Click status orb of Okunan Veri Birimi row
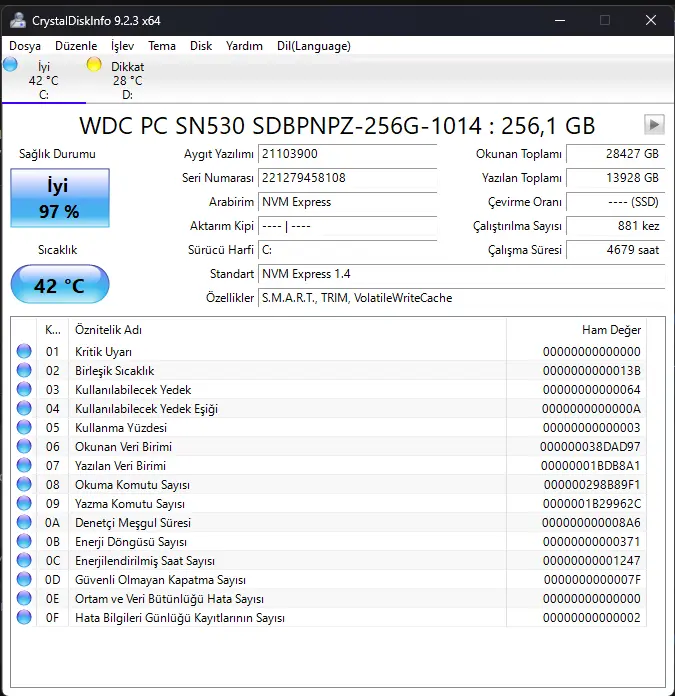 coord(24,446)
